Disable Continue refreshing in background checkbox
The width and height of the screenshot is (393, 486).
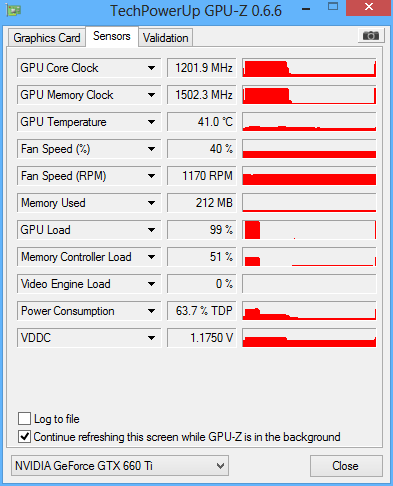(24, 437)
